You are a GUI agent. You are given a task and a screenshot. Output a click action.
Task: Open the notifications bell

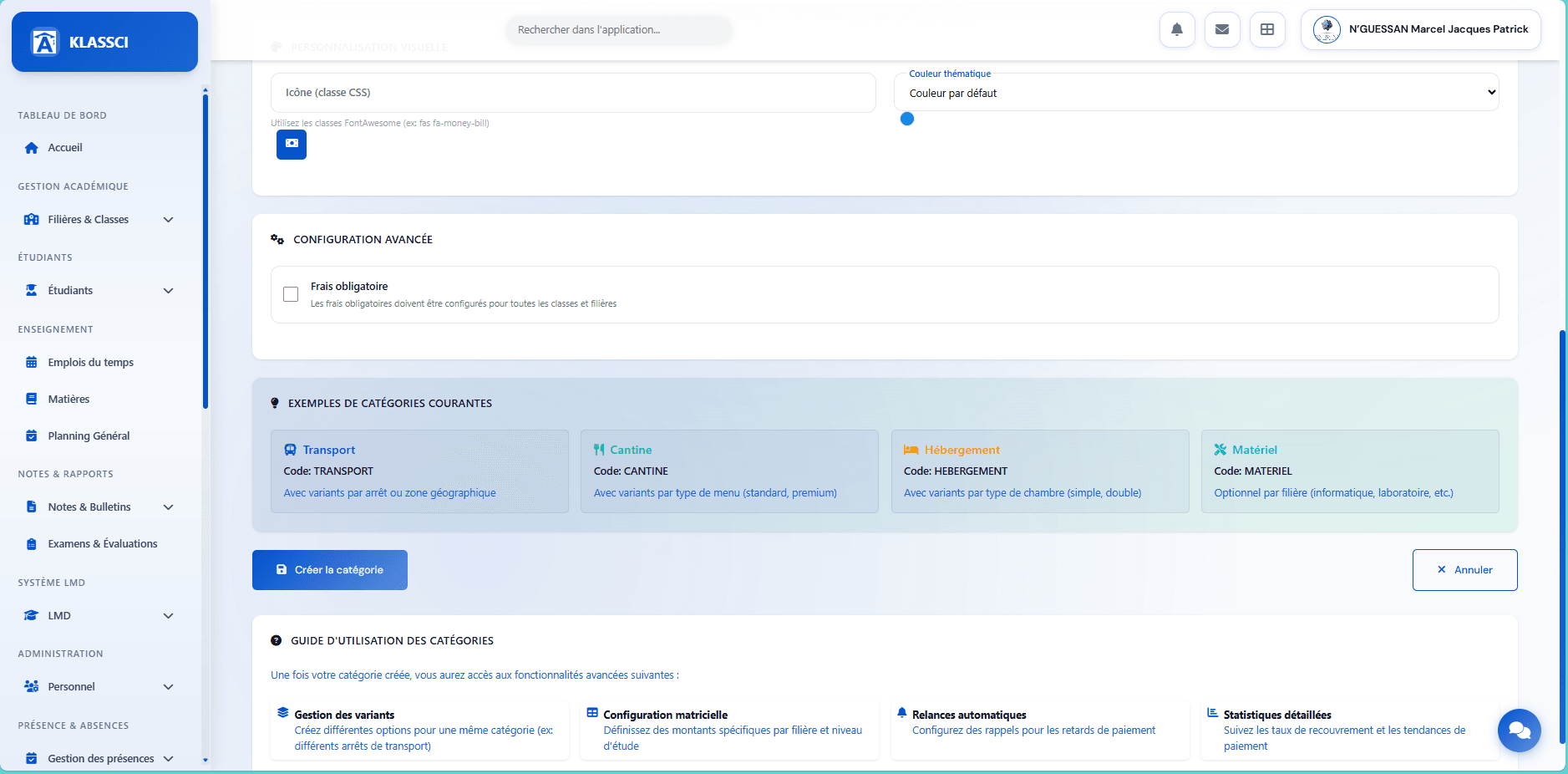[x=1177, y=29]
